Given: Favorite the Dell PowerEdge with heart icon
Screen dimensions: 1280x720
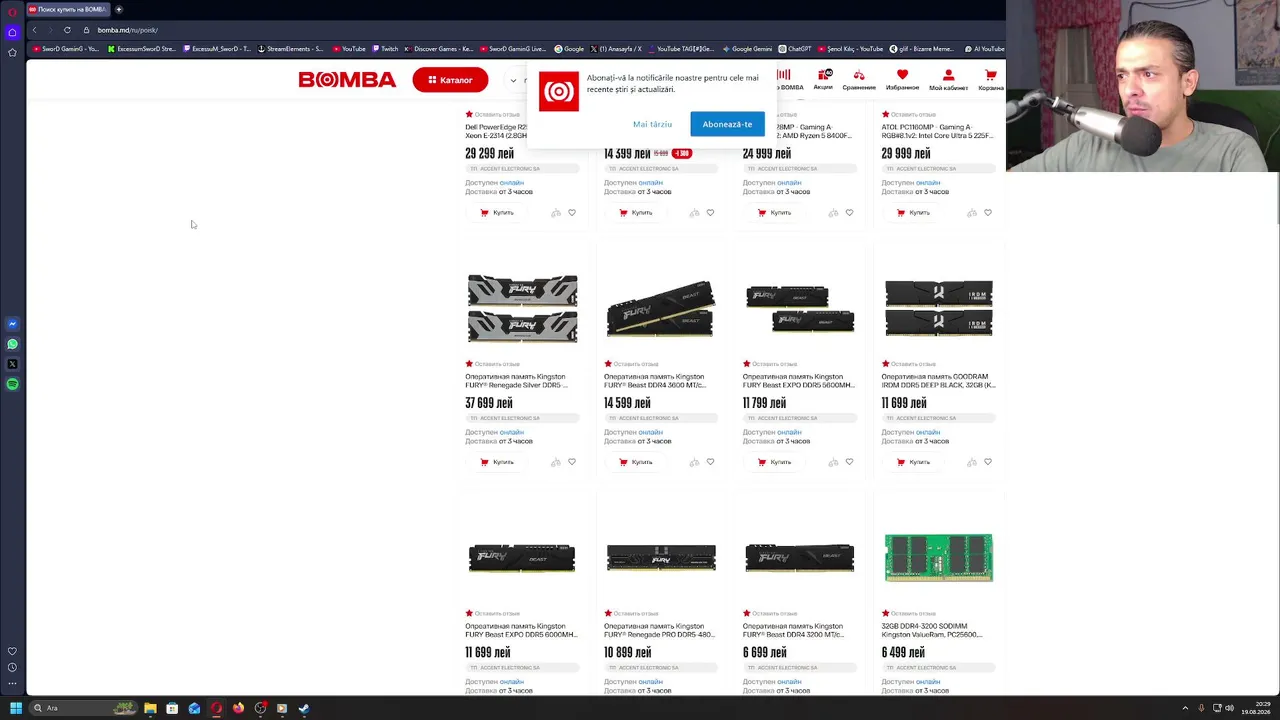Looking at the screenshot, I should (572, 213).
